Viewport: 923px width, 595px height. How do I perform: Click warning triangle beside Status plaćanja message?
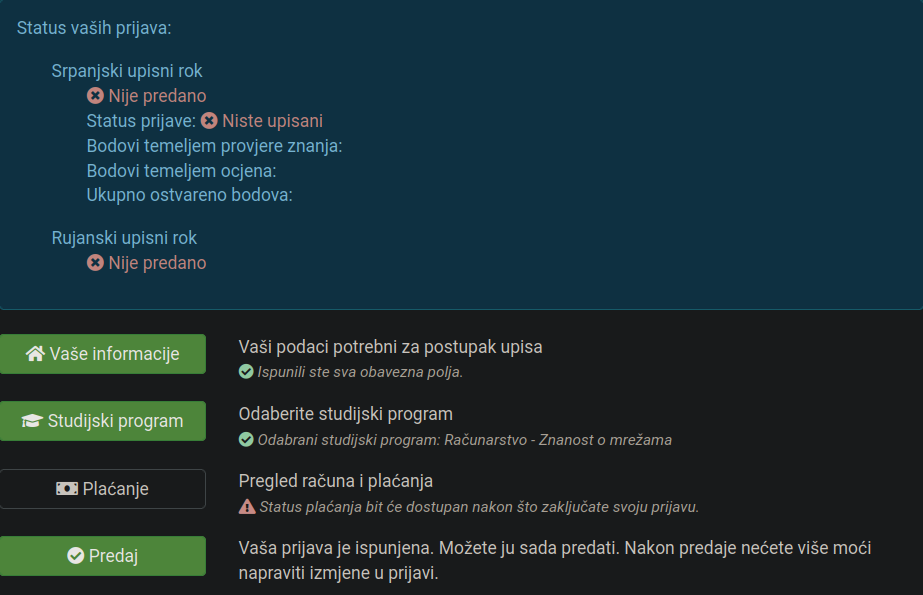(x=247, y=507)
